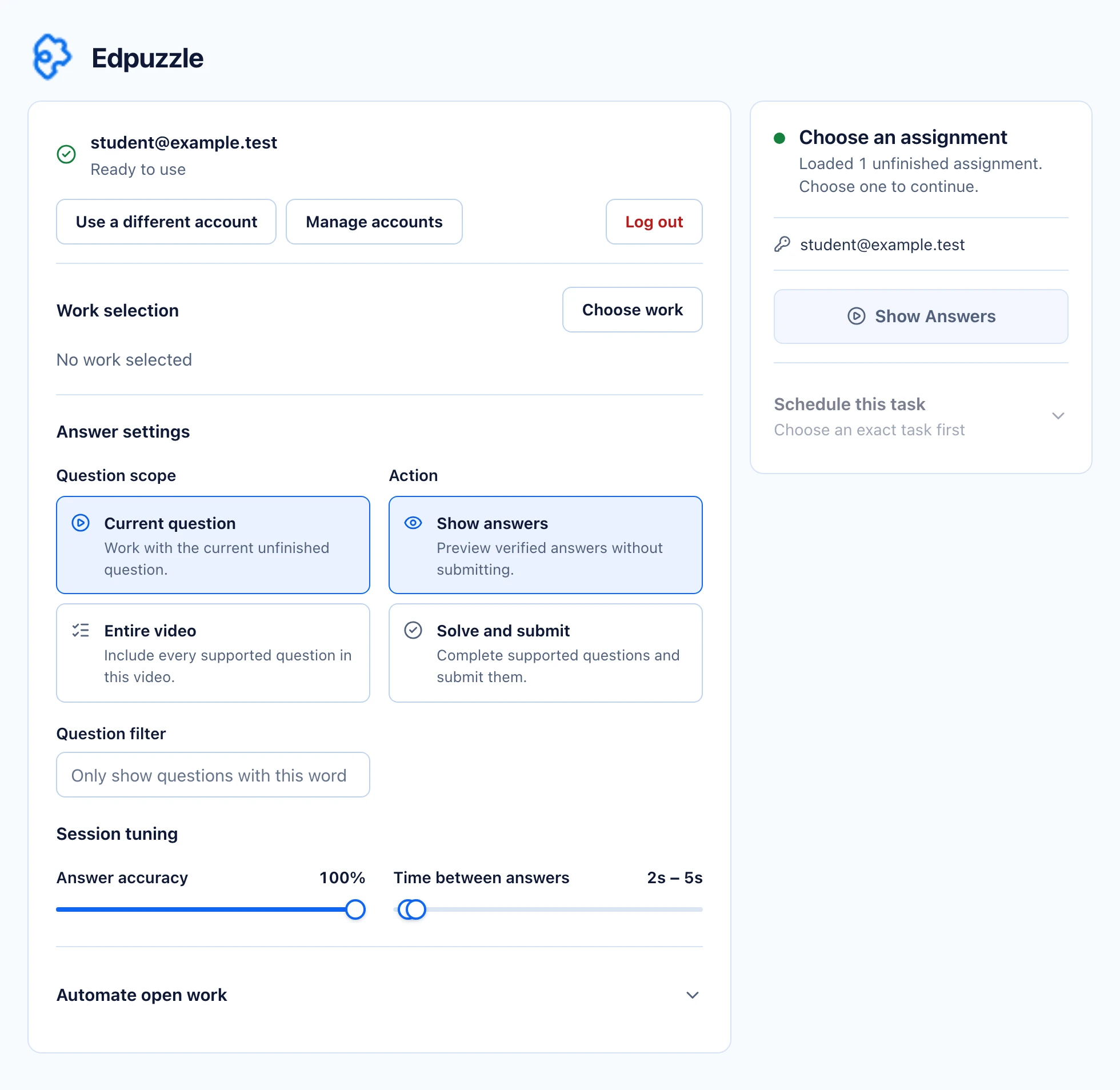This screenshot has height=1090, width=1120.
Task: Click the Edpuzzle title text
Action: click(x=147, y=58)
